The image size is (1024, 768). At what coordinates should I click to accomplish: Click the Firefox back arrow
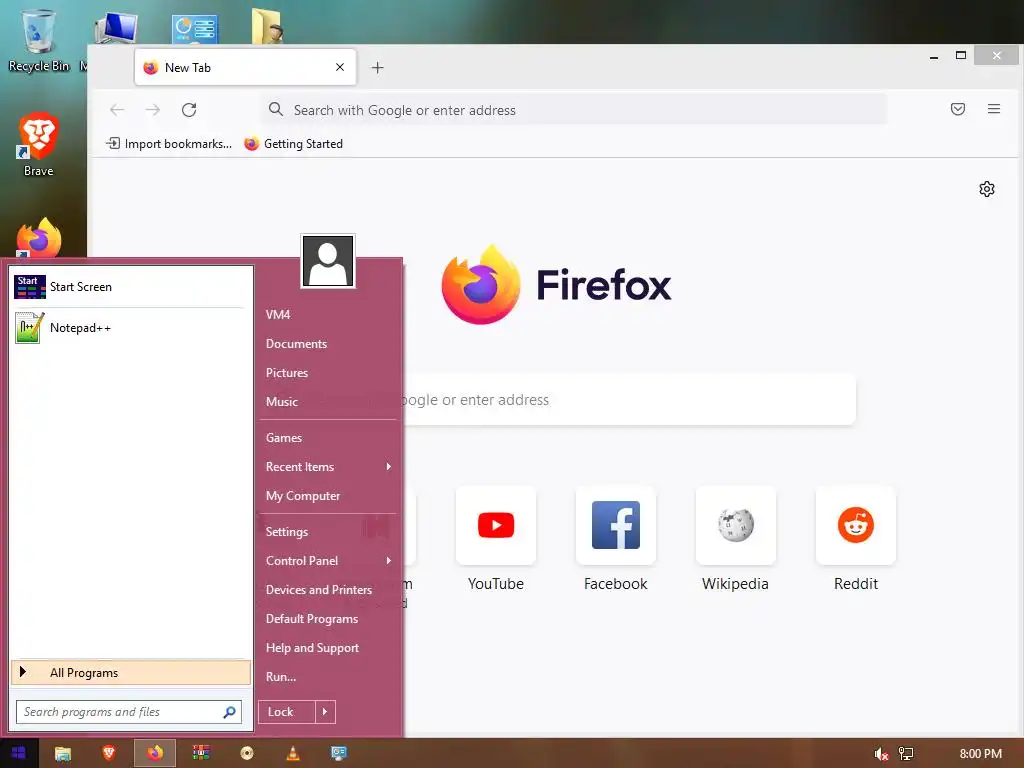click(117, 110)
